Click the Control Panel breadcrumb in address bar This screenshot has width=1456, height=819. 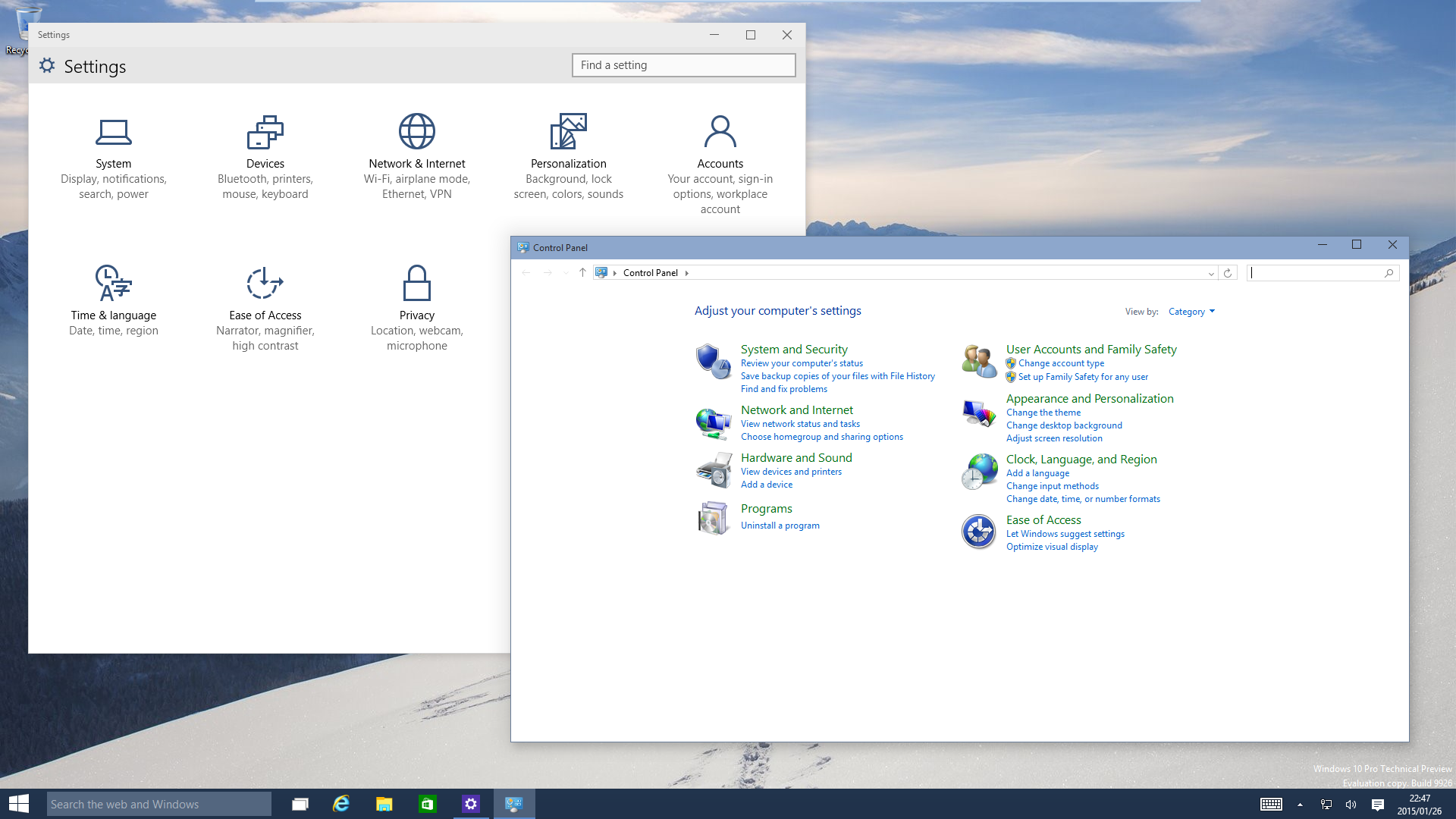650,273
